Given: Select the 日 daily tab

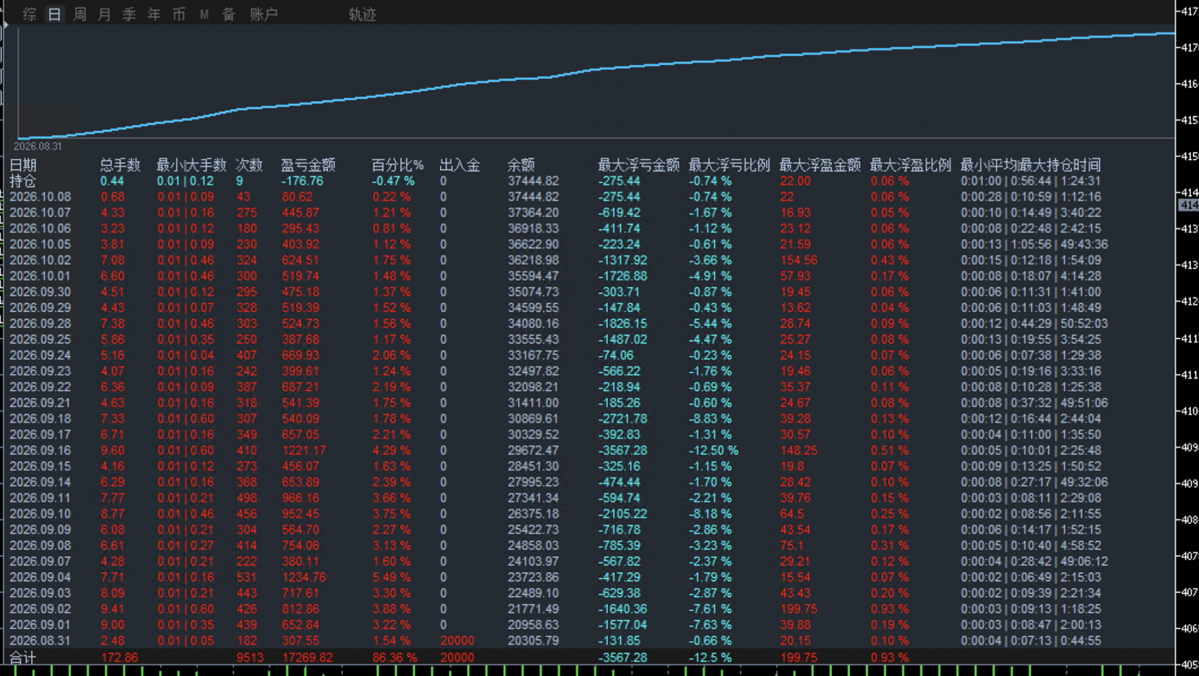Looking at the screenshot, I should pyautogui.click(x=54, y=14).
